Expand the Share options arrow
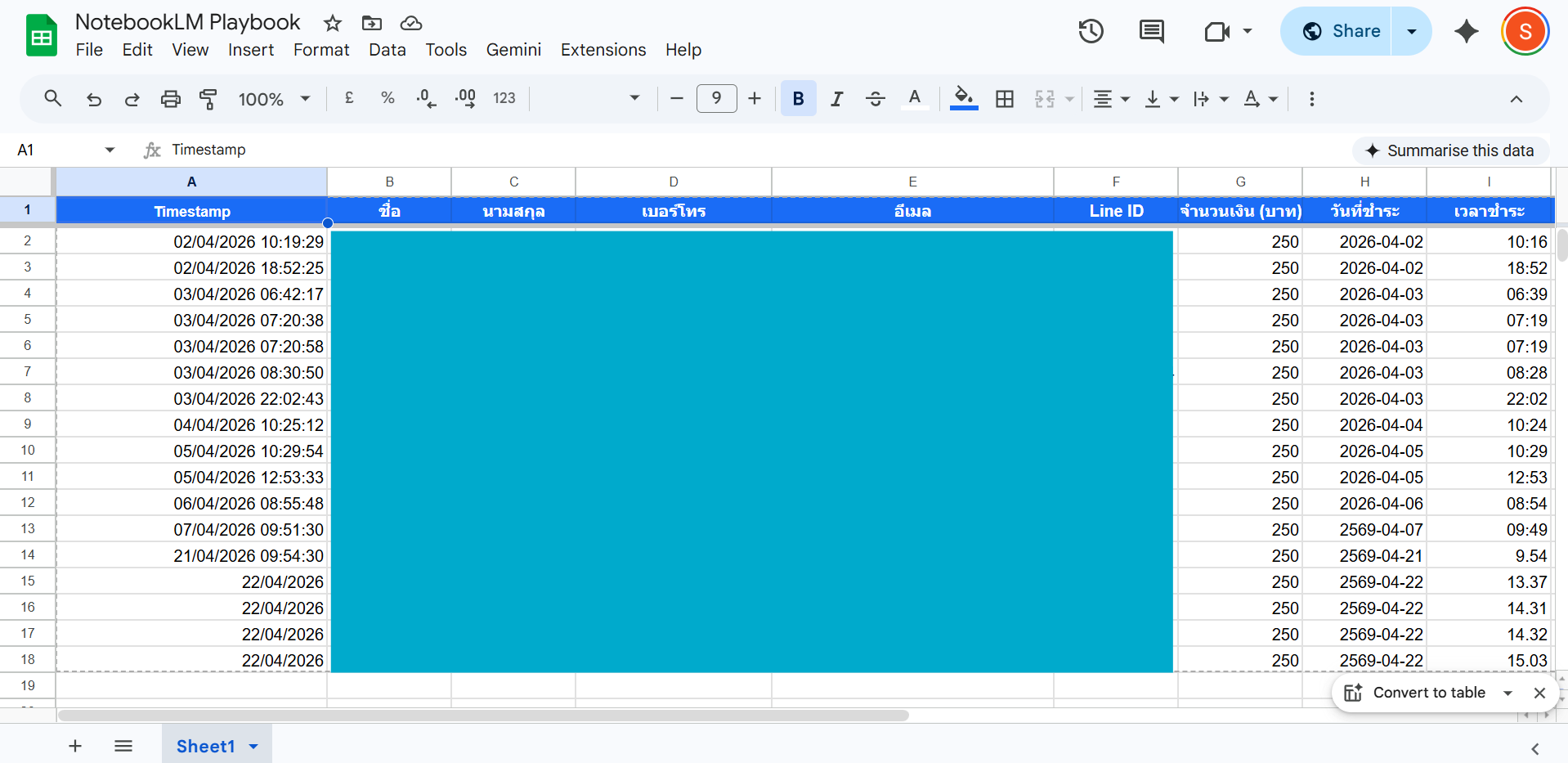1568x763 pixels. pos(1411,31)
